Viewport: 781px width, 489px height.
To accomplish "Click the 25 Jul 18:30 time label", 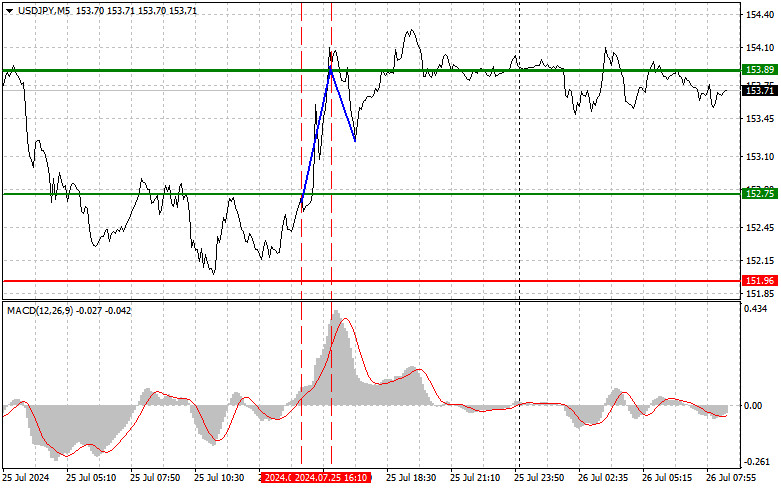I will [411, 478].
